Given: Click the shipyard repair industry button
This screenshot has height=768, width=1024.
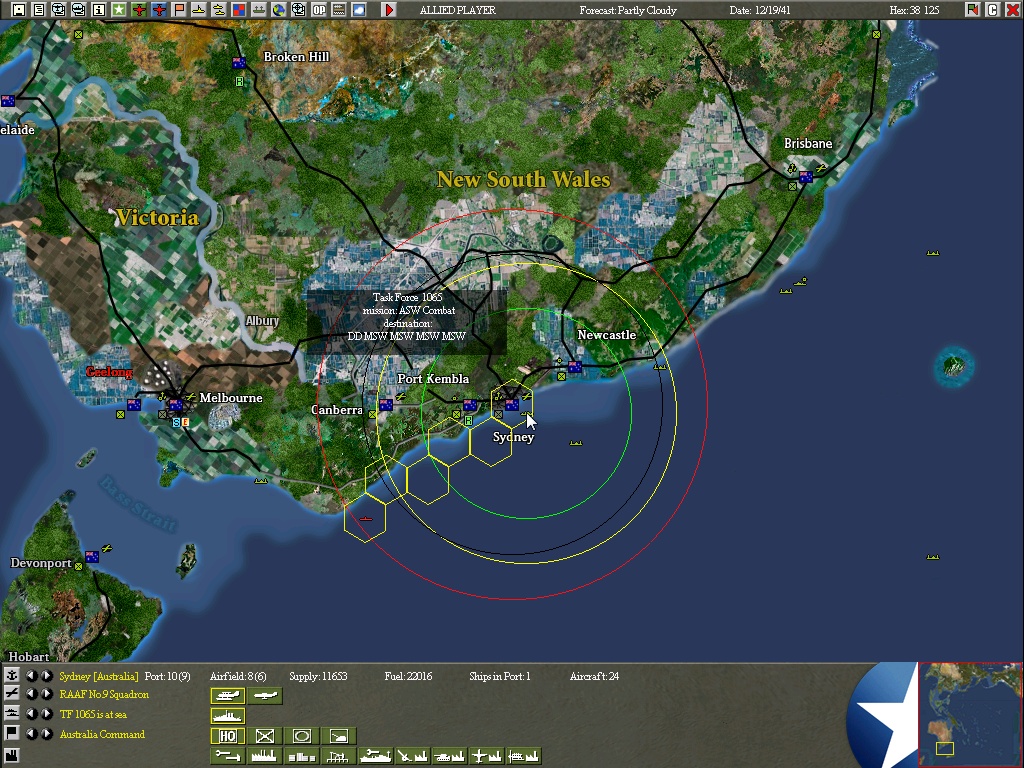Looking at the screenshot, I should tap(376, 756).
